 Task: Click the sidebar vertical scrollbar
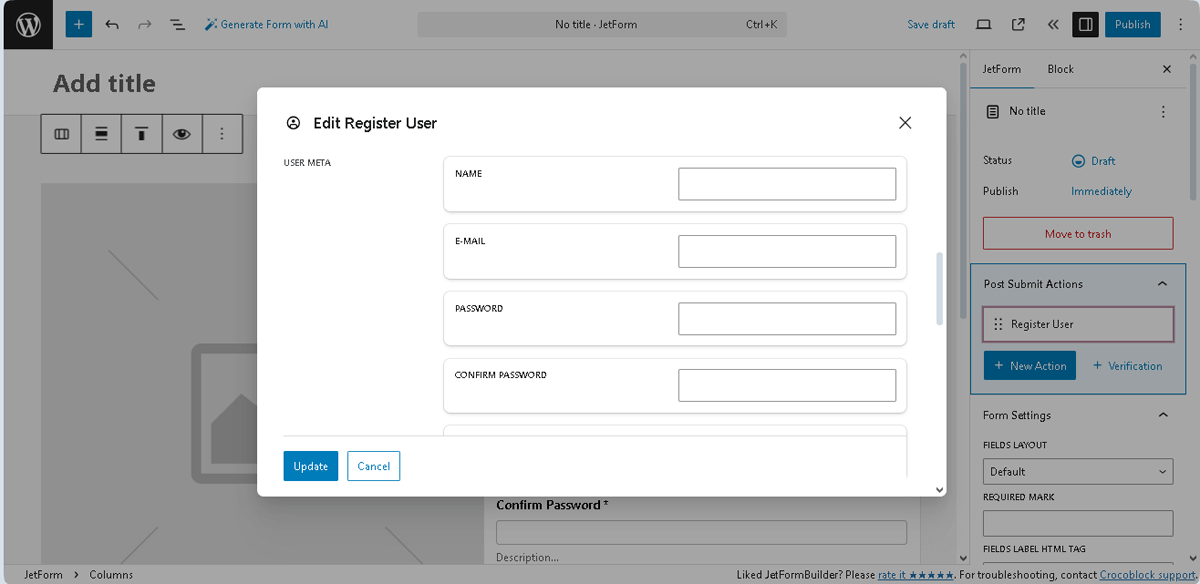click(1192, 132)
